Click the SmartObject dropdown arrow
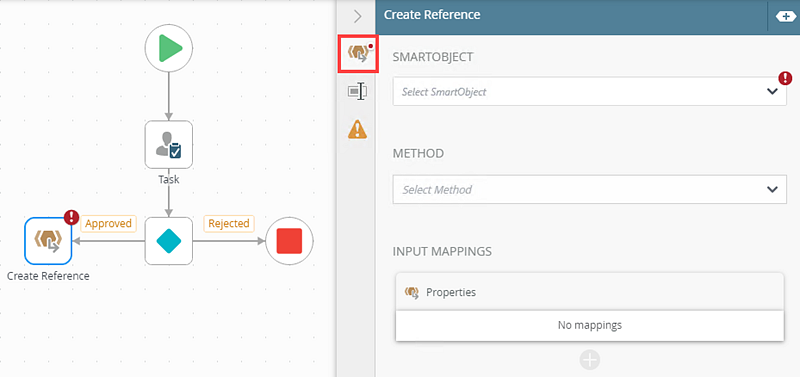The height and width of the screenshot is (377, 800). 772,91
